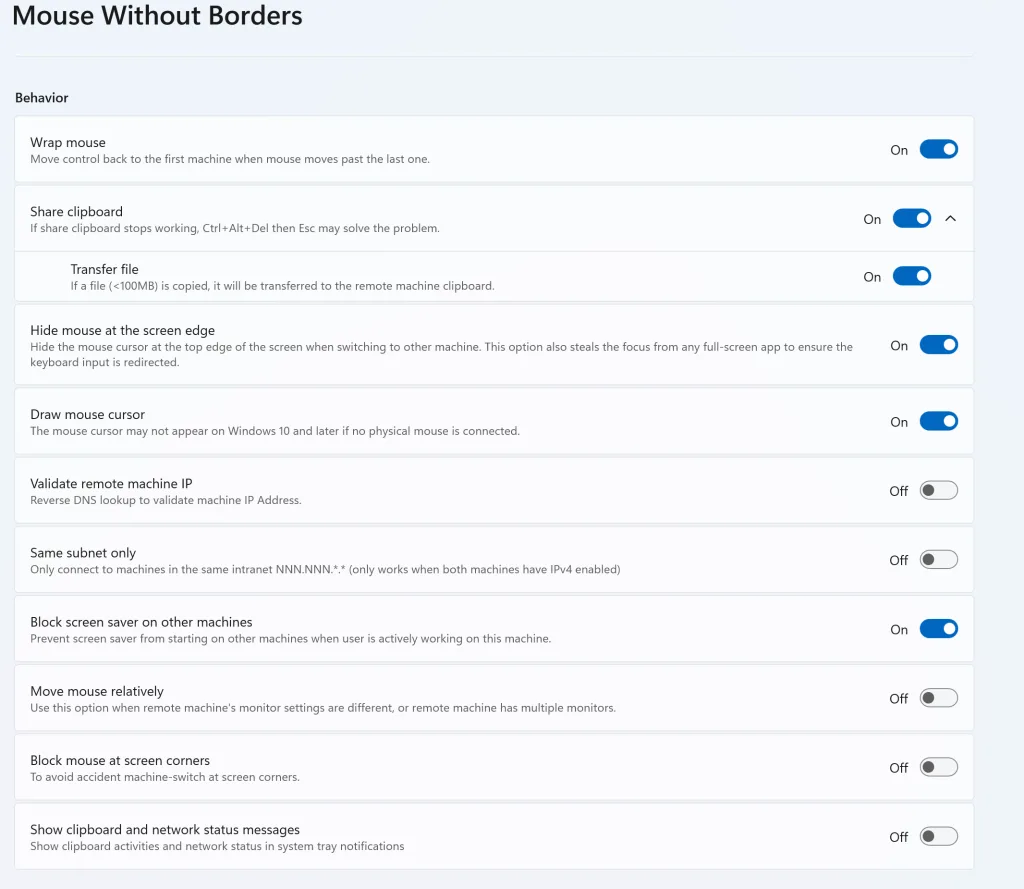Click the Mouse Without Borders page title

(156, 16)
